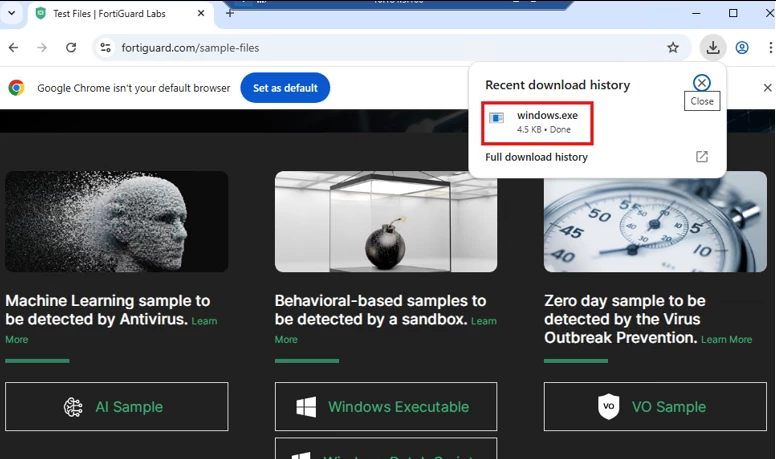
Task: Open Learn More under Behavioral-based samples
Action: coord(484,321)
